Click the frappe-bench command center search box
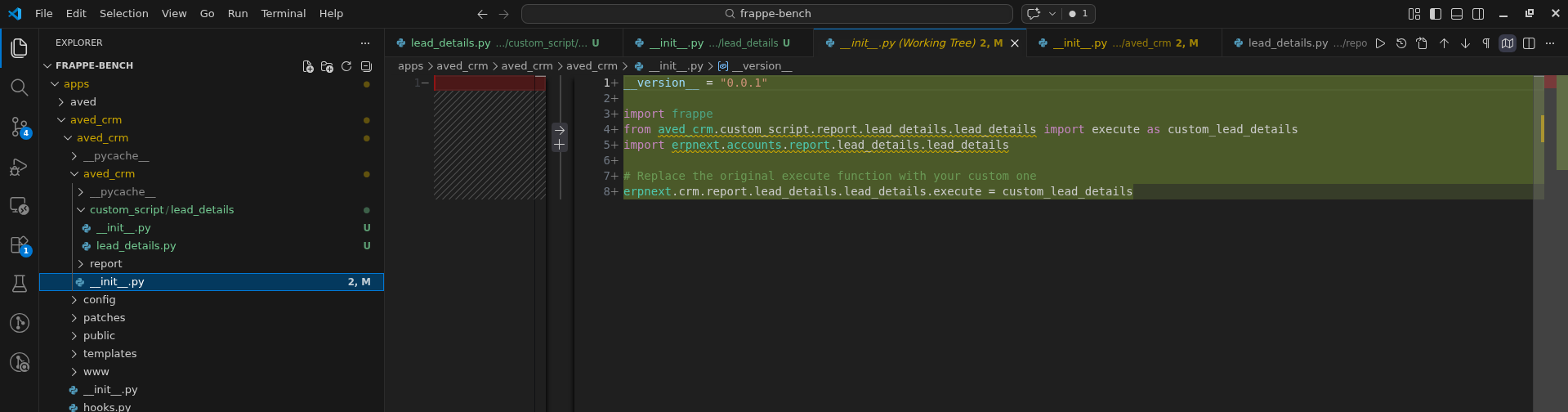 coord(766,14)
